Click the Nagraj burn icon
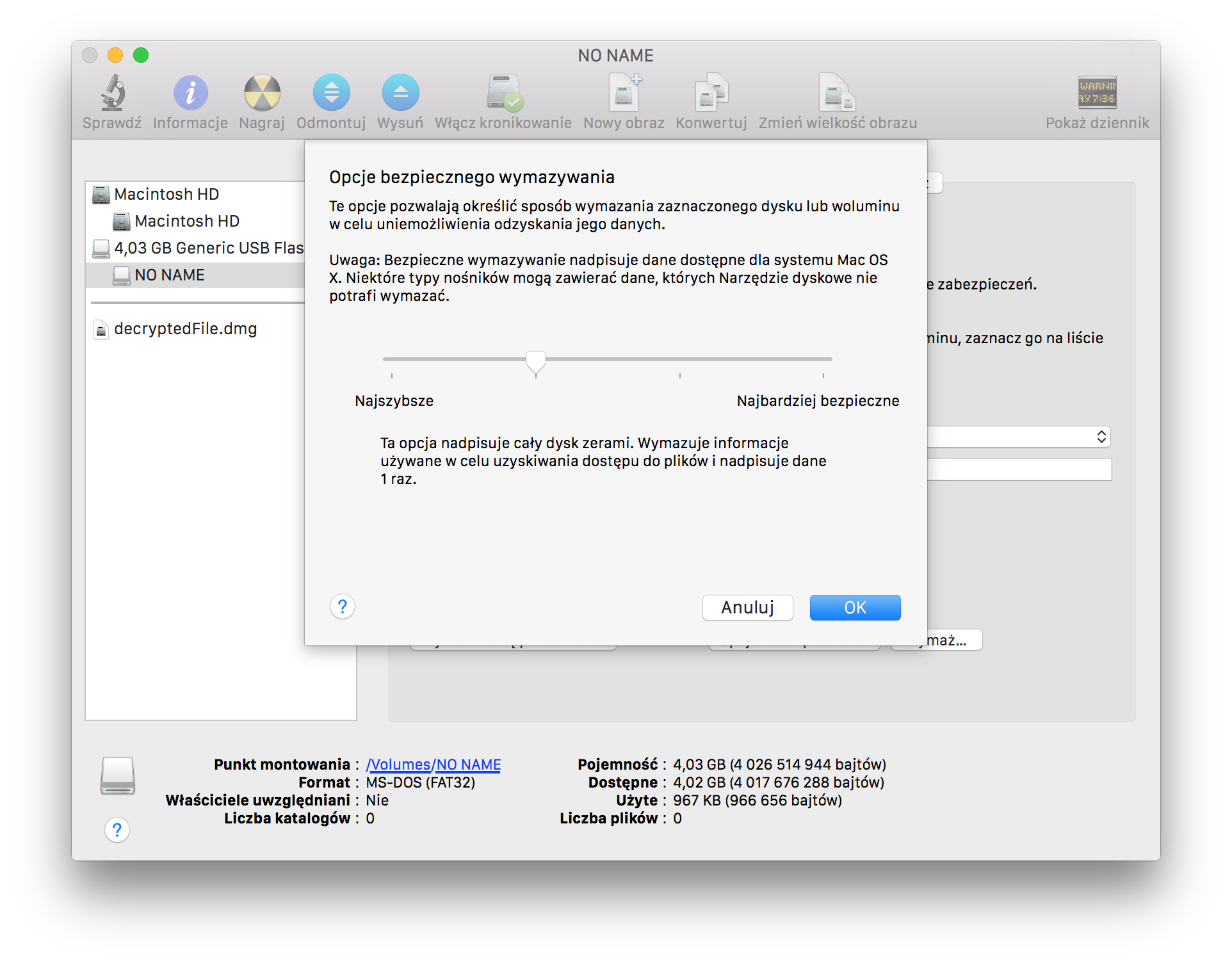This screenshot has height=963, width=1232. (262, 93)
